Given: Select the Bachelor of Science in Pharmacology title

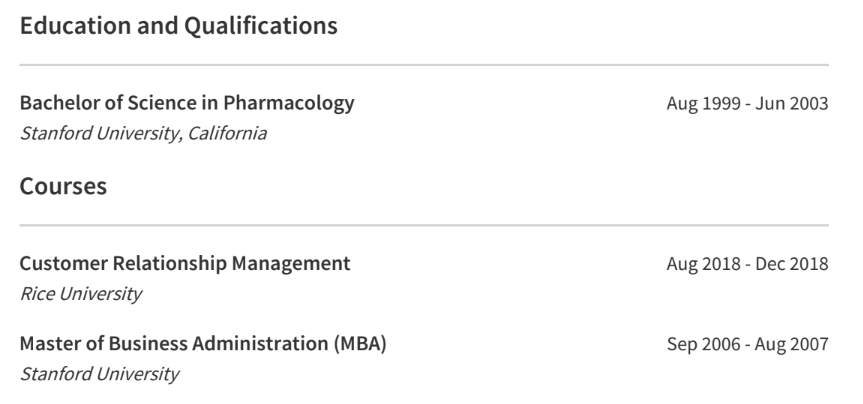Looking at the screenshot, I should 187,103.
